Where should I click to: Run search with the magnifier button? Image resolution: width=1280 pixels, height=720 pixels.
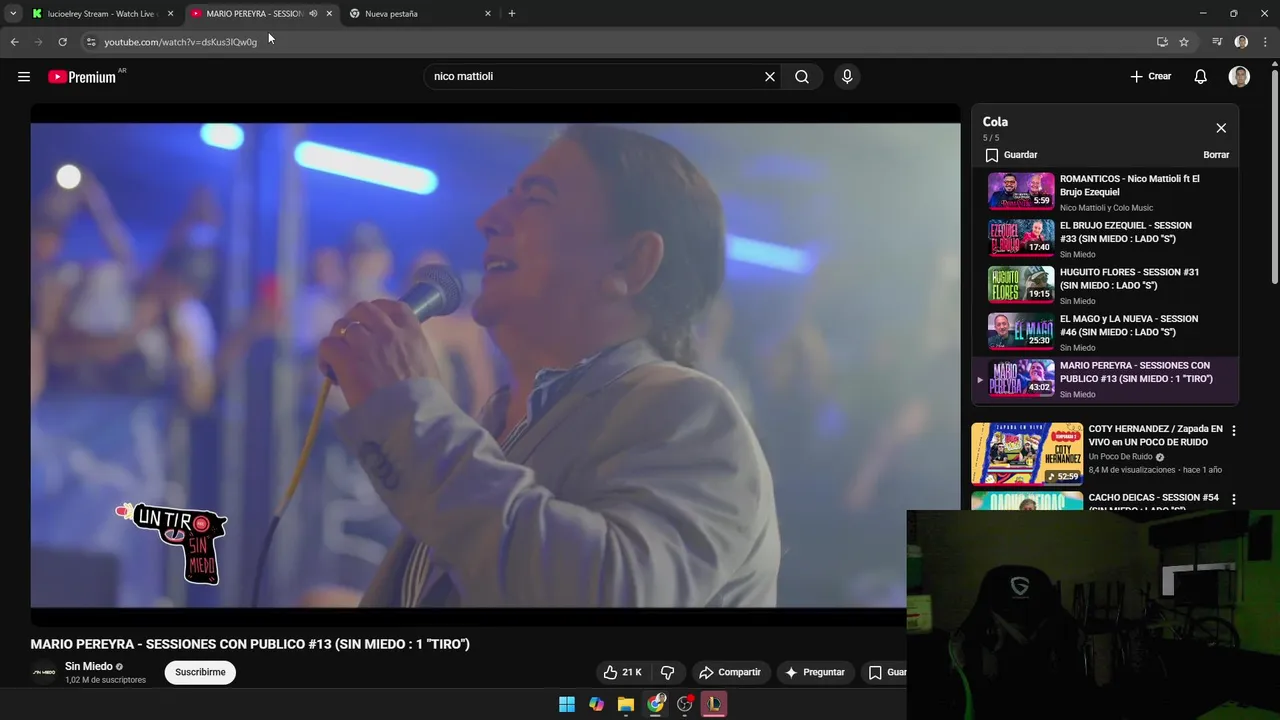point(802,77)
